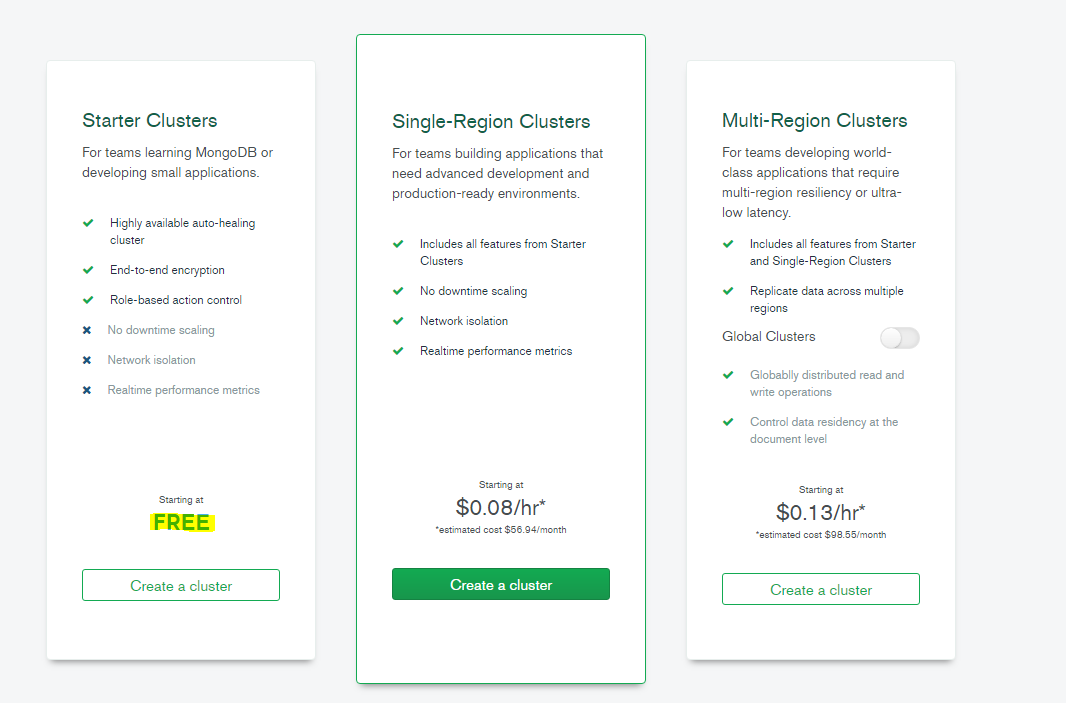1066x703 pixels.
Task: Select the checkmark next to Replicate data across multiple regions
Action: tap(728, 291)
